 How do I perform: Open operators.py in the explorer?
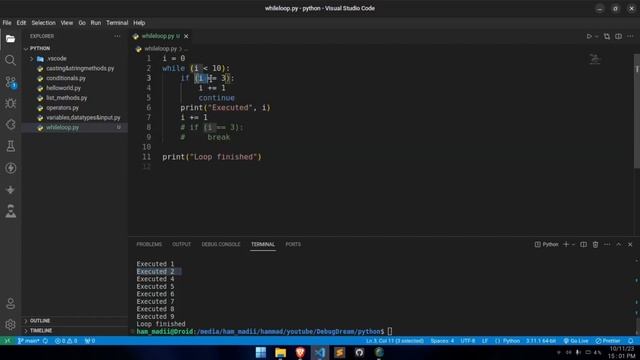click(x=75, y=108)
